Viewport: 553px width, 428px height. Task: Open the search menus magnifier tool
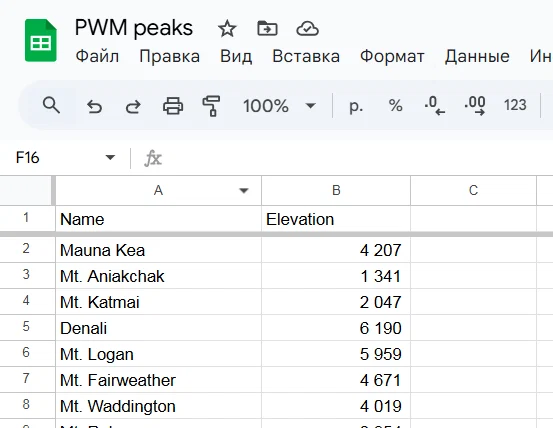[51, 105]
